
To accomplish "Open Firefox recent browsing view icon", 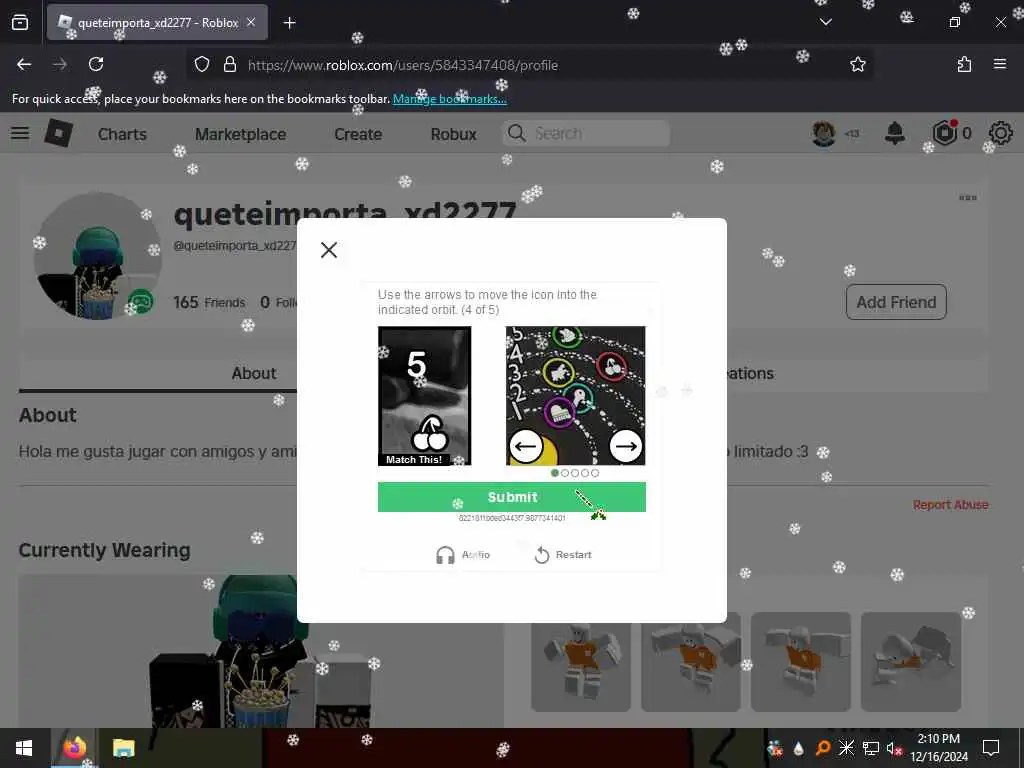I will 20,22.
